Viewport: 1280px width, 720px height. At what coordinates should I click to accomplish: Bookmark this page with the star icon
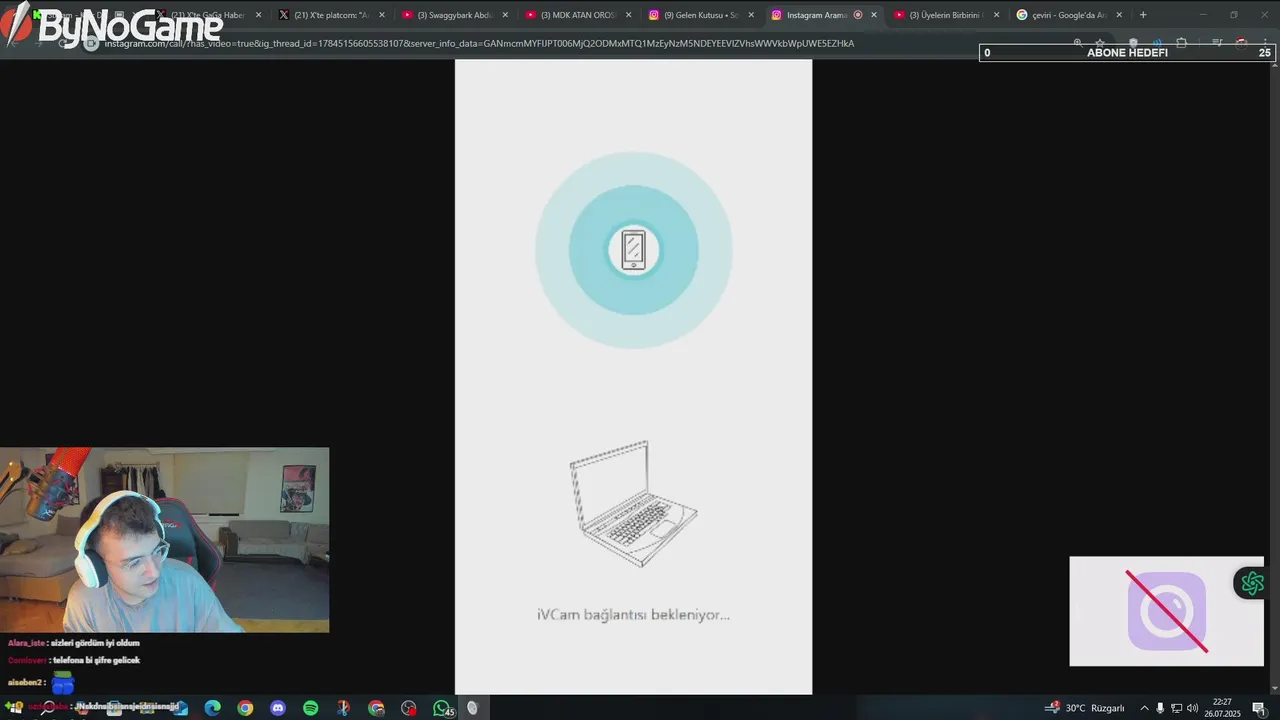[1100, 43]
